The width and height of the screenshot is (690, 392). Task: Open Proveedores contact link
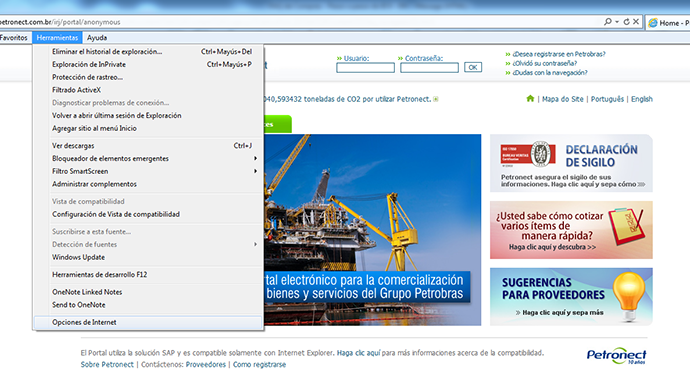point(206,364)
